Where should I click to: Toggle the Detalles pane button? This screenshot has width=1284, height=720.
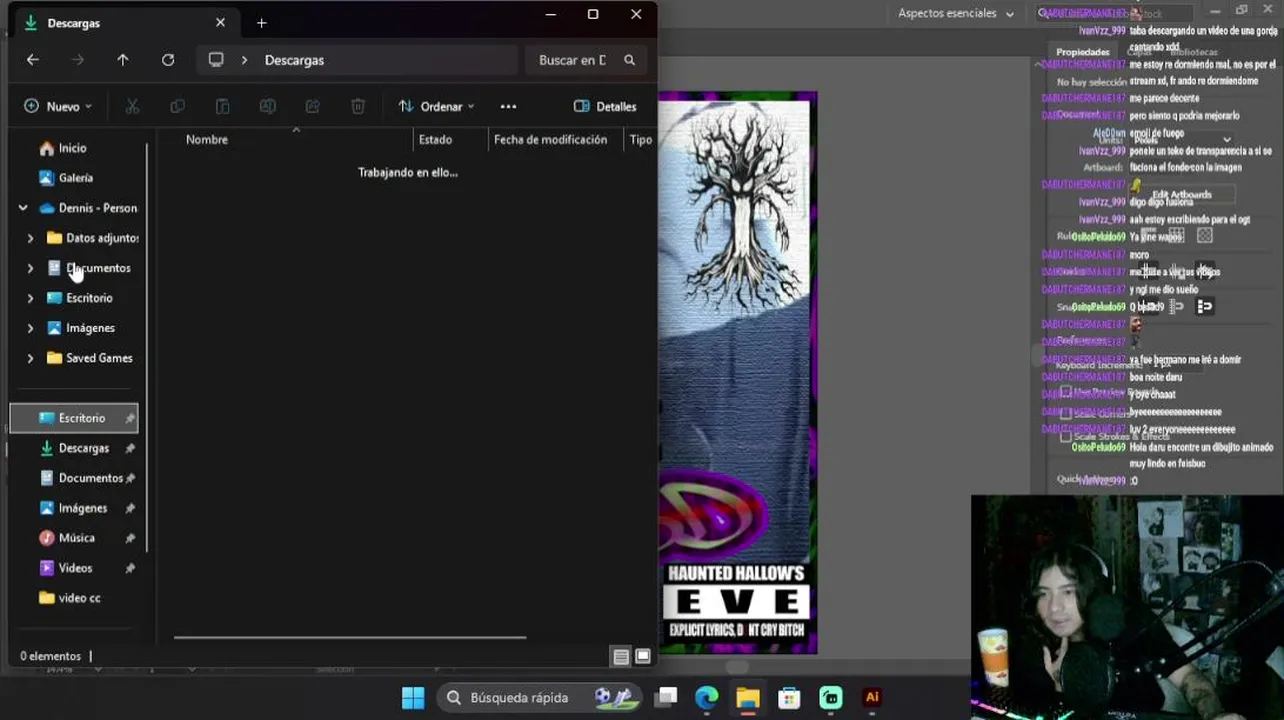pyautogui.click(x=604, y=106)
